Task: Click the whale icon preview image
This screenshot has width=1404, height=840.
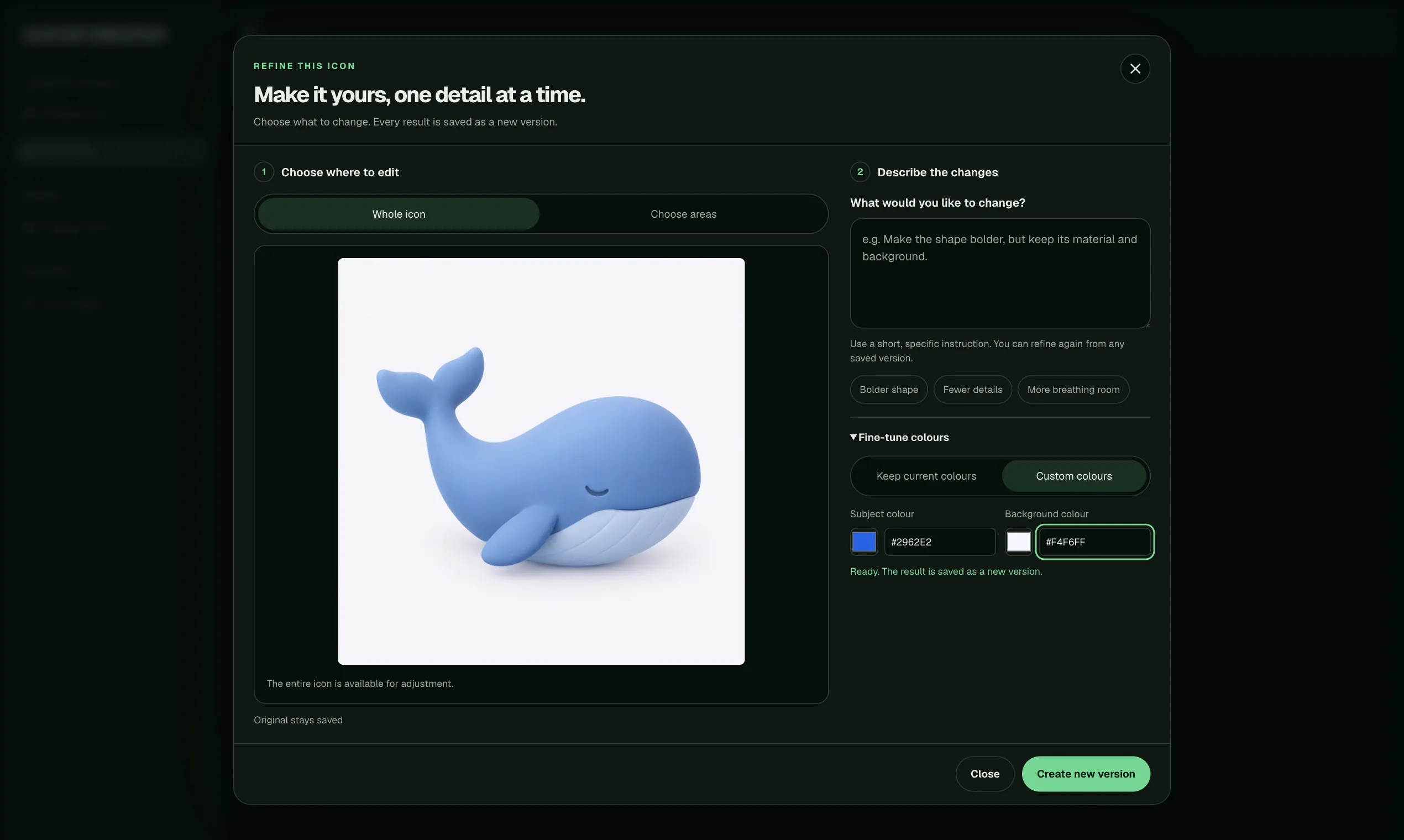Action: pyautogui.click(x=541, y=461)
